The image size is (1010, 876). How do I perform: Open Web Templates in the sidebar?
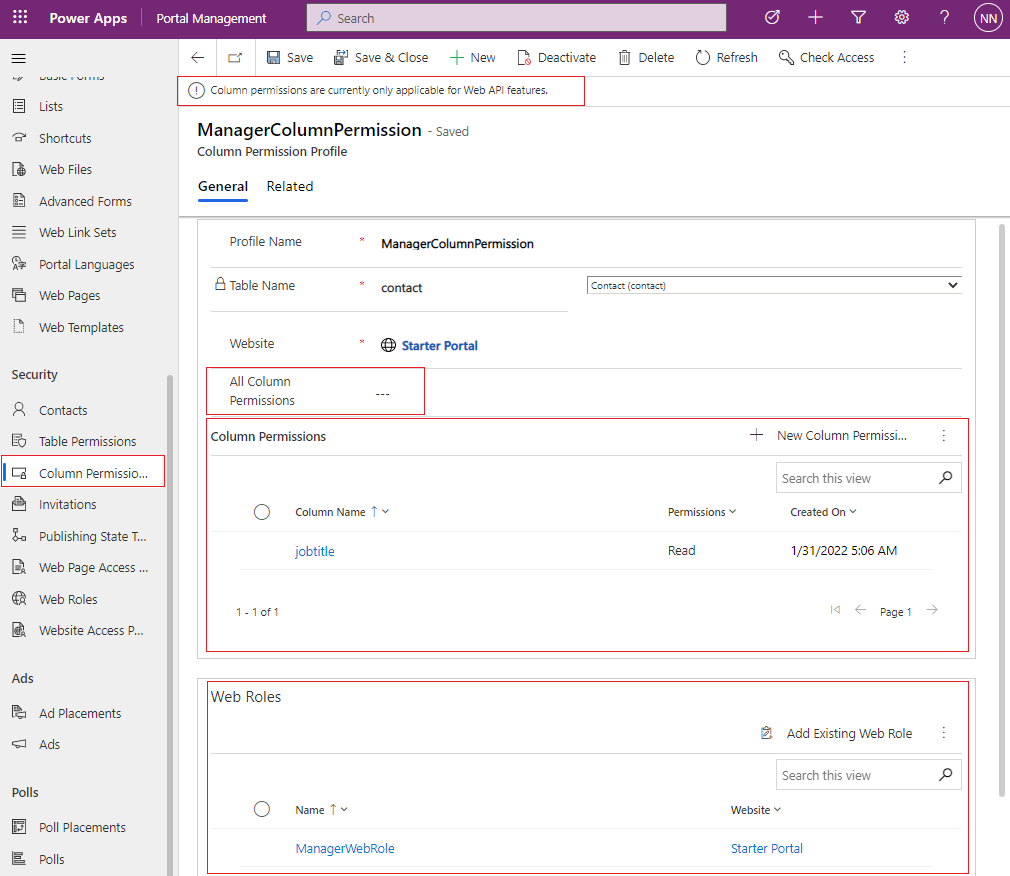[81, 327]
